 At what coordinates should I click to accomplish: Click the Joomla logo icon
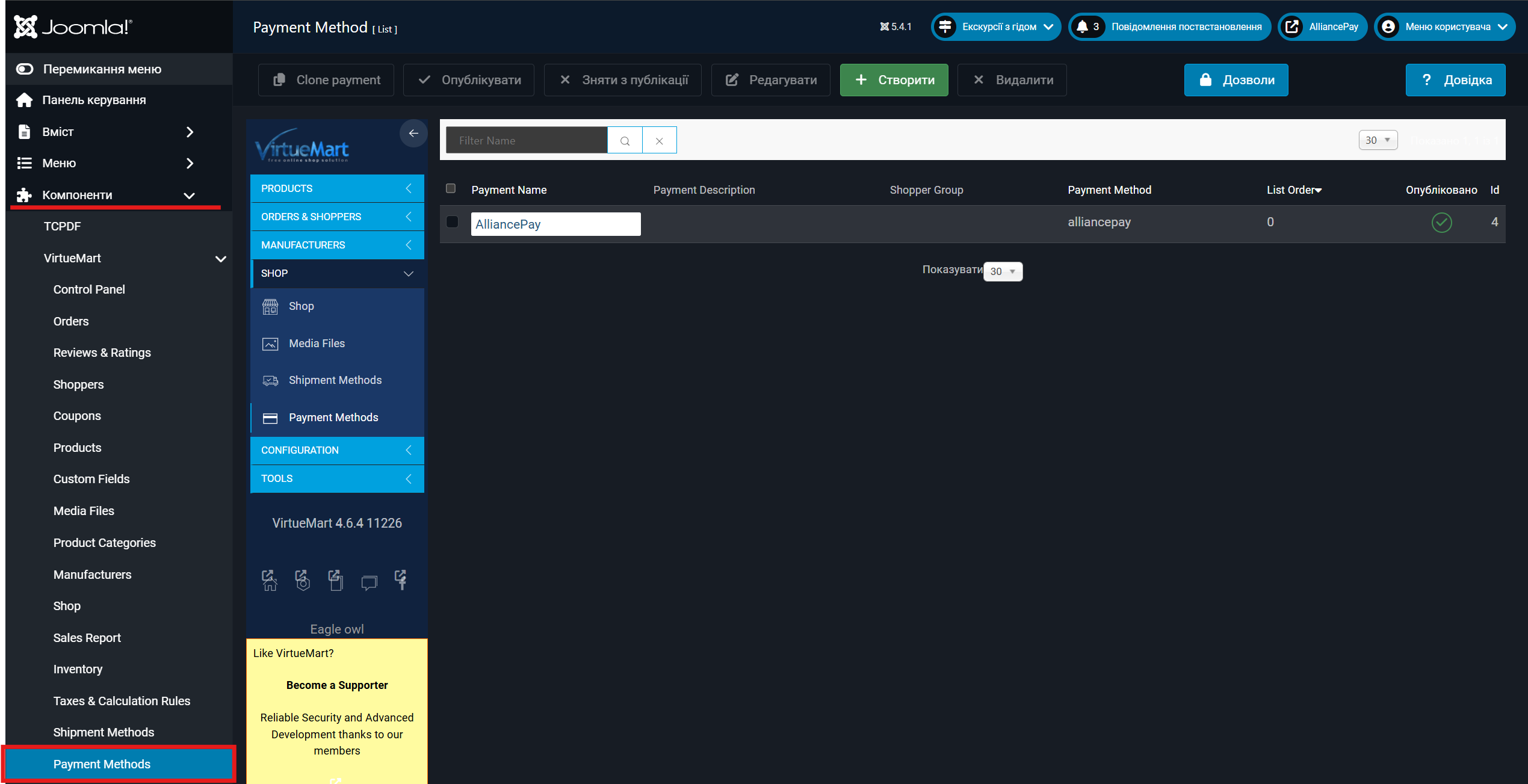[25, 27]
